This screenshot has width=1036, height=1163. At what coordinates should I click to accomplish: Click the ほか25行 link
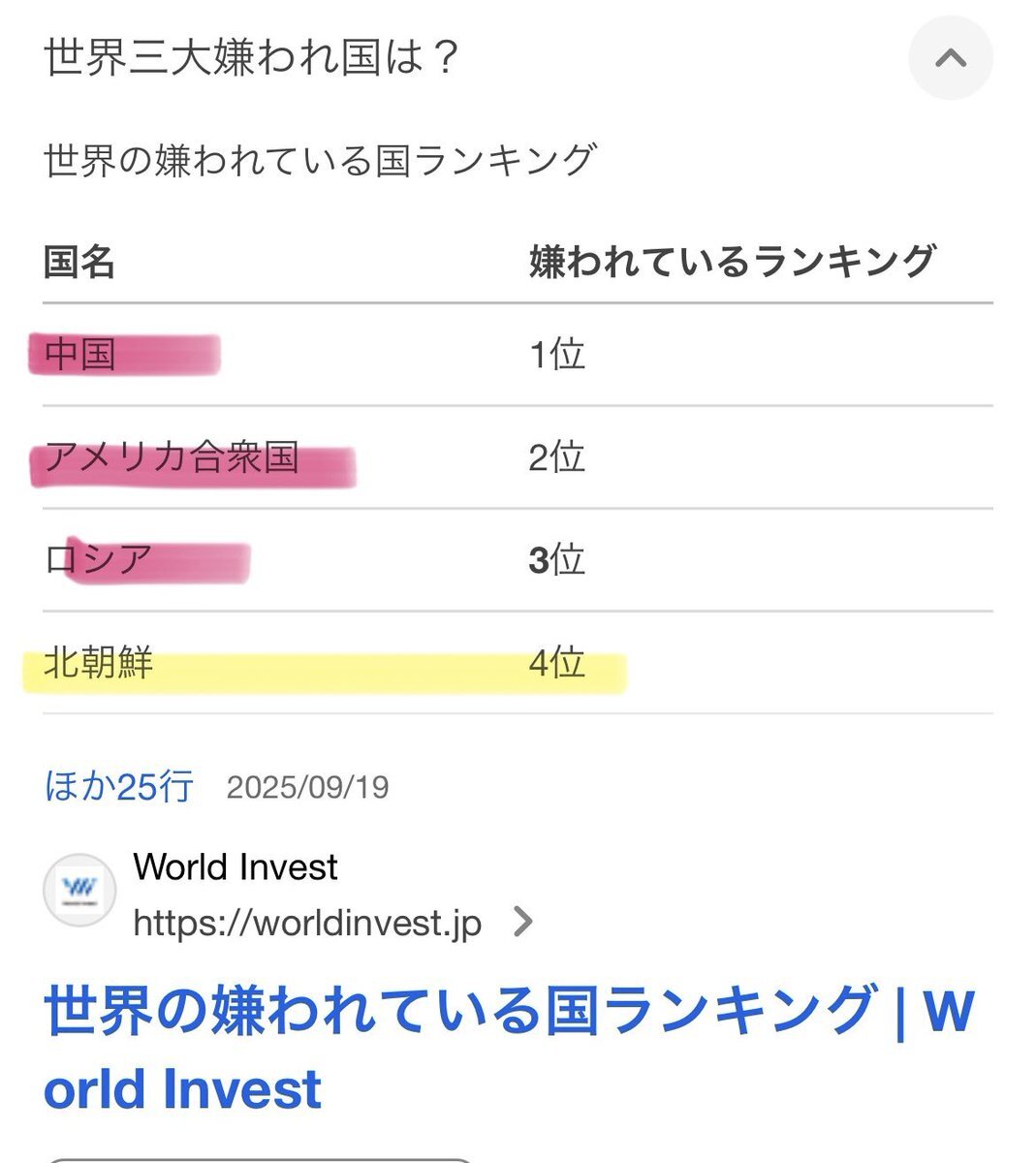118,786
